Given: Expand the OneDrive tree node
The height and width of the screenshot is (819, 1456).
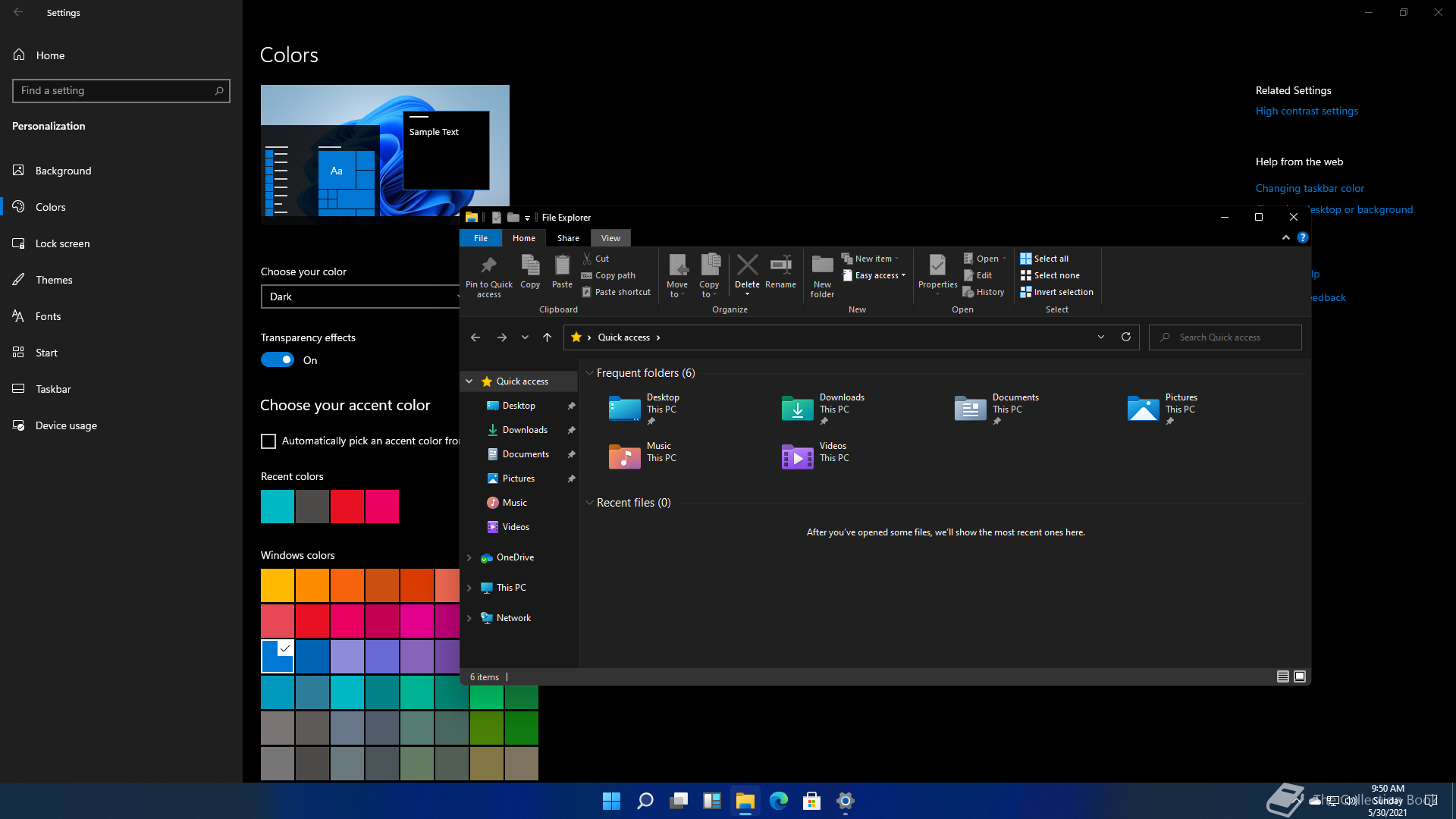Looking at the screenshot, I should point(469,557).
